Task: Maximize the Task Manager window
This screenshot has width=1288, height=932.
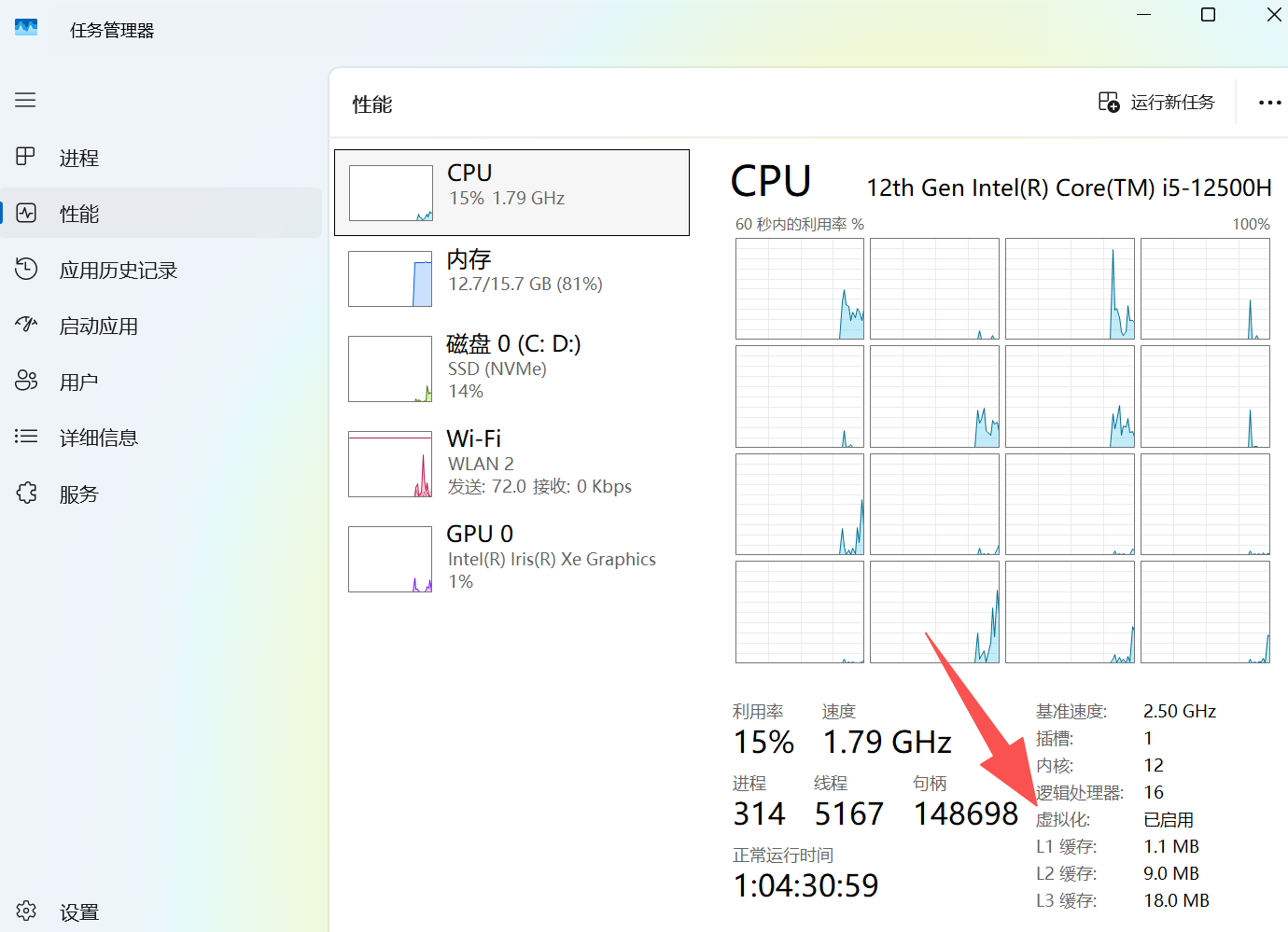Action: click(1208, 15)
